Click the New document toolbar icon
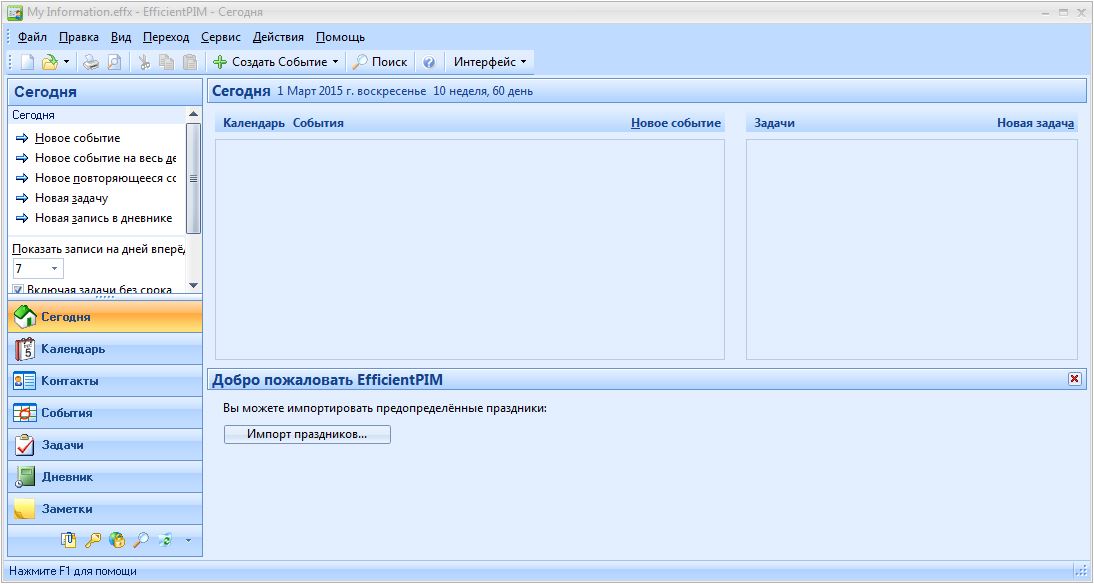The image size is (1094, 584). click(x=27, y=62)
